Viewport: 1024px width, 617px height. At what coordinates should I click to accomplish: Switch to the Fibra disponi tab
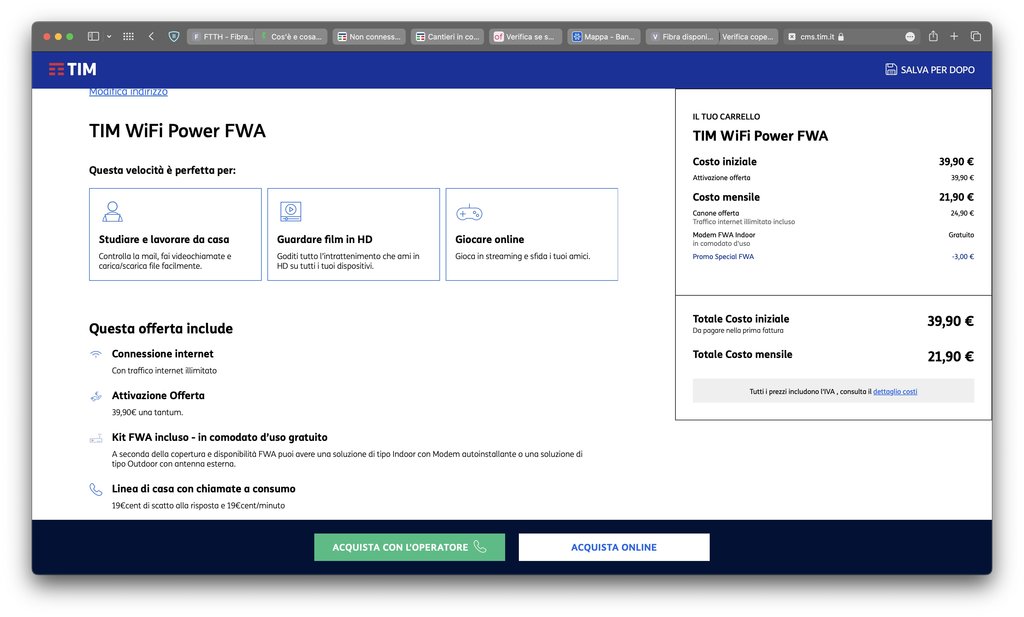(682, 37)
